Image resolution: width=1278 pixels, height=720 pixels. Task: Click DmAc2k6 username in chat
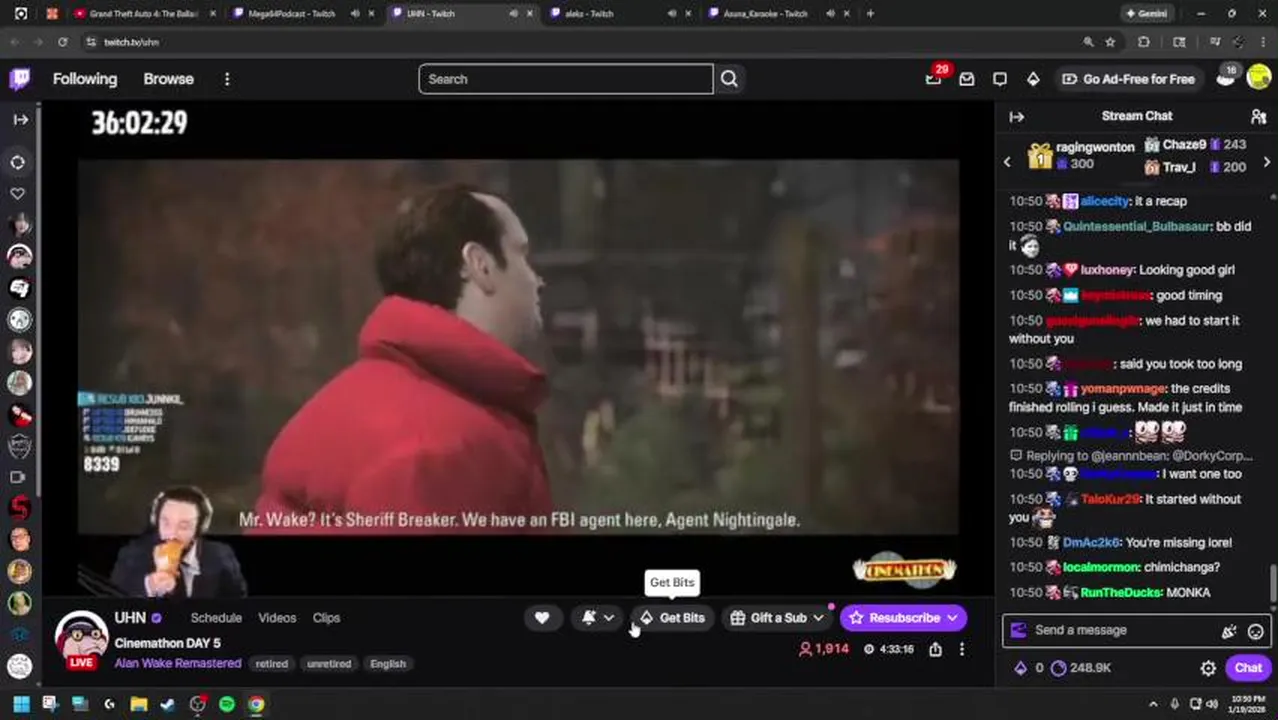pyautogui.click(x=1091, y=543)
